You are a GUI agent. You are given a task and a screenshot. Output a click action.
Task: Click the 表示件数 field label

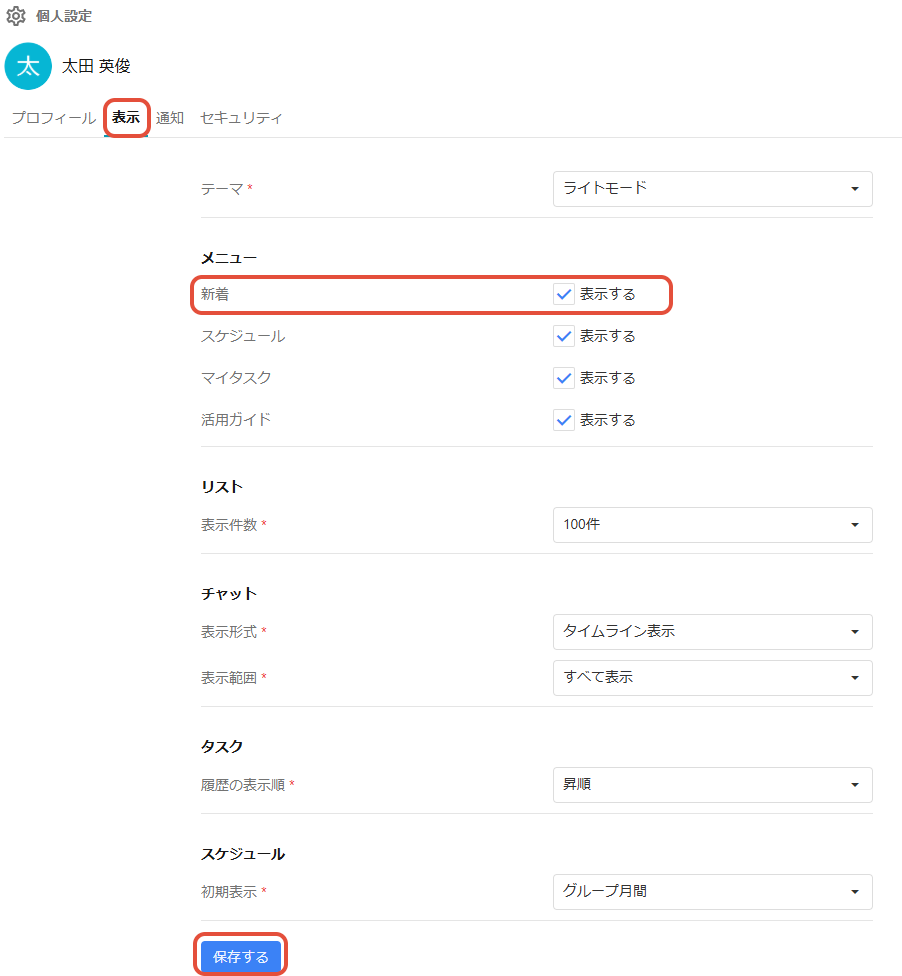coord(229,525)
